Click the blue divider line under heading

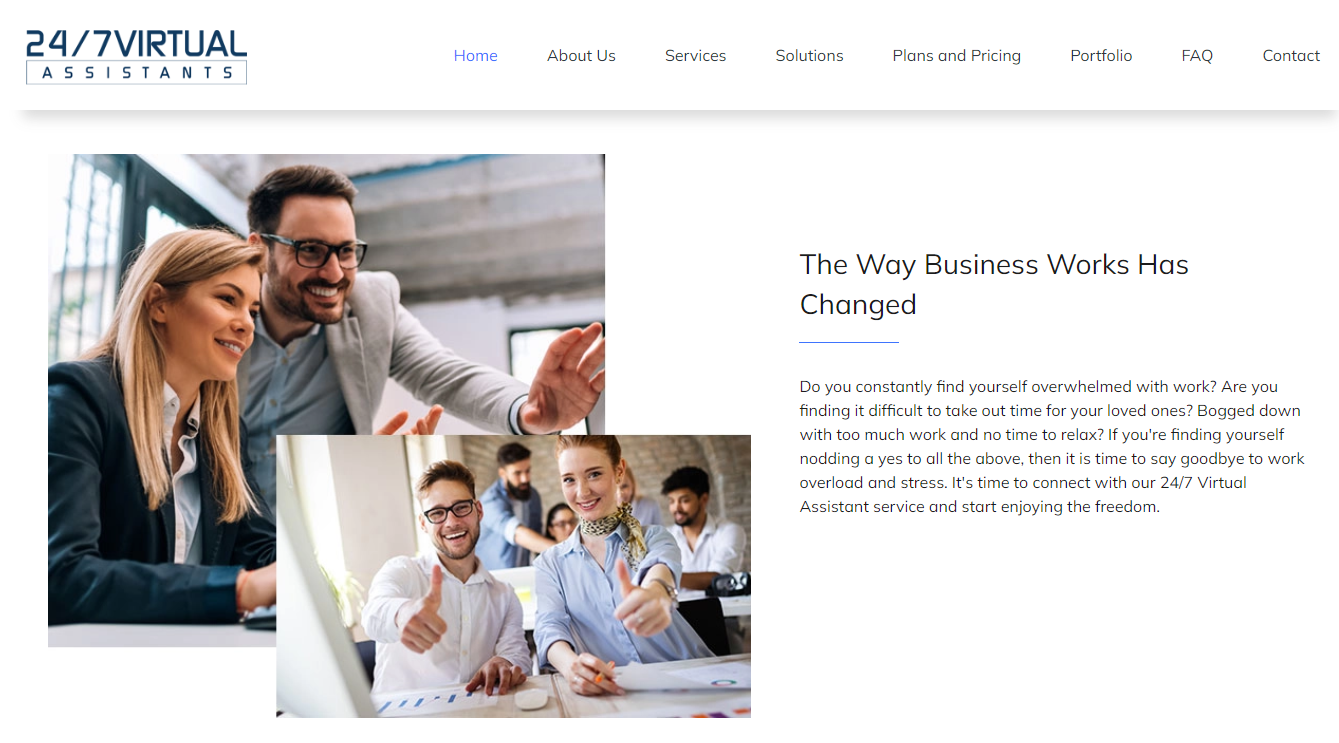(849, 342)
